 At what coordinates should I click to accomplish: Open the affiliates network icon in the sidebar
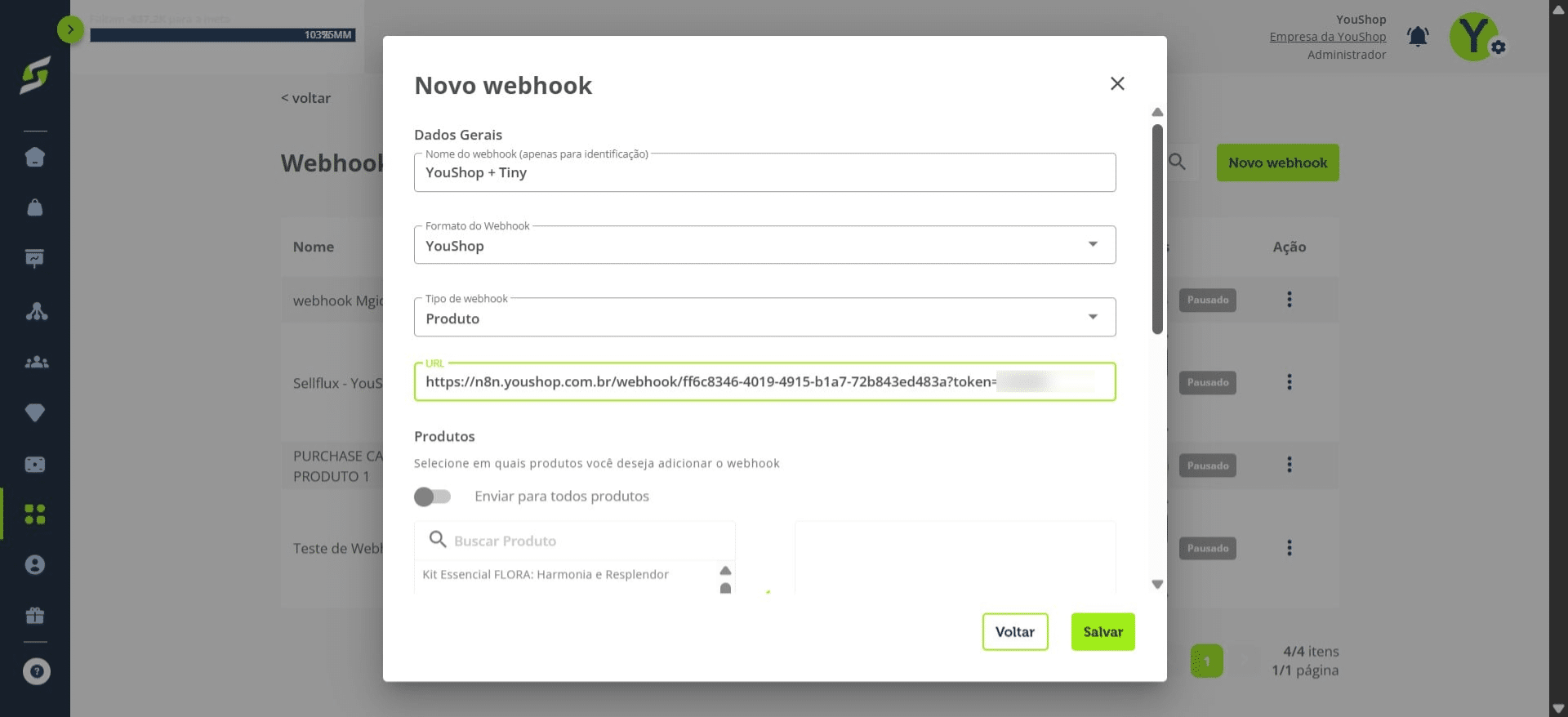pos(36,311)
